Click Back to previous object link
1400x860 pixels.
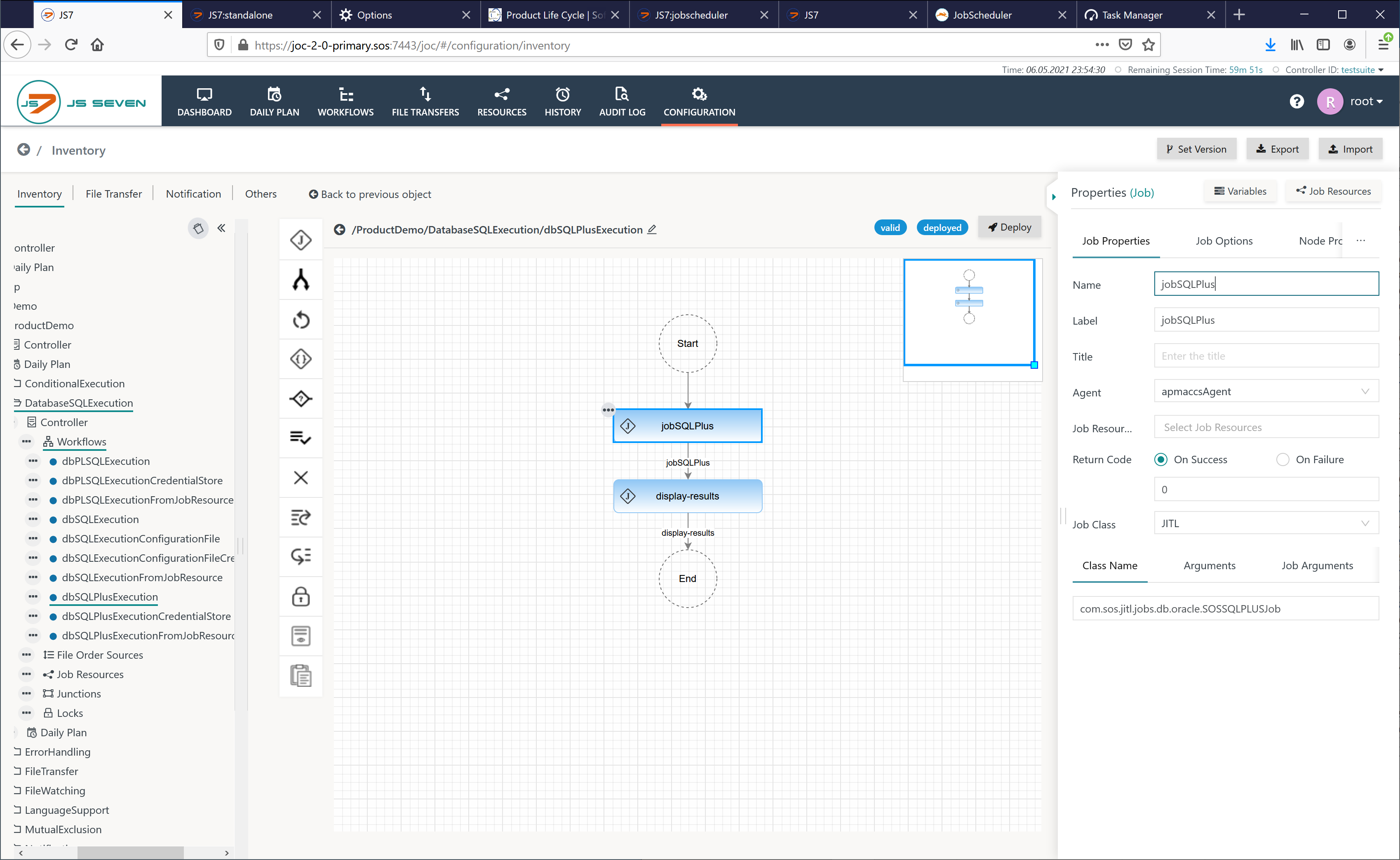(369, 194)
